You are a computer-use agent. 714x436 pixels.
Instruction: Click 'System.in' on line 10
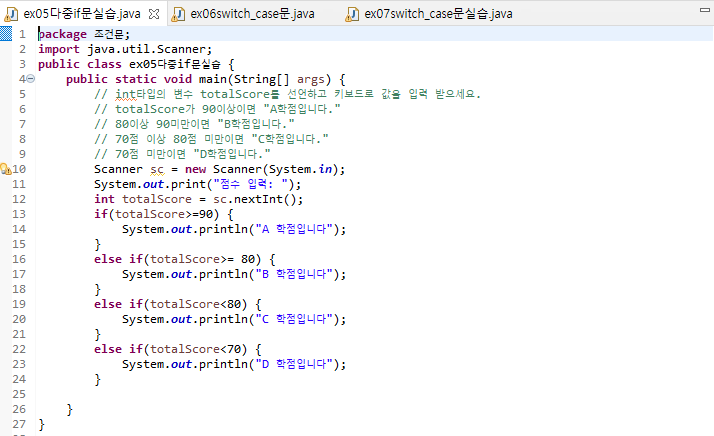(301, 169)
